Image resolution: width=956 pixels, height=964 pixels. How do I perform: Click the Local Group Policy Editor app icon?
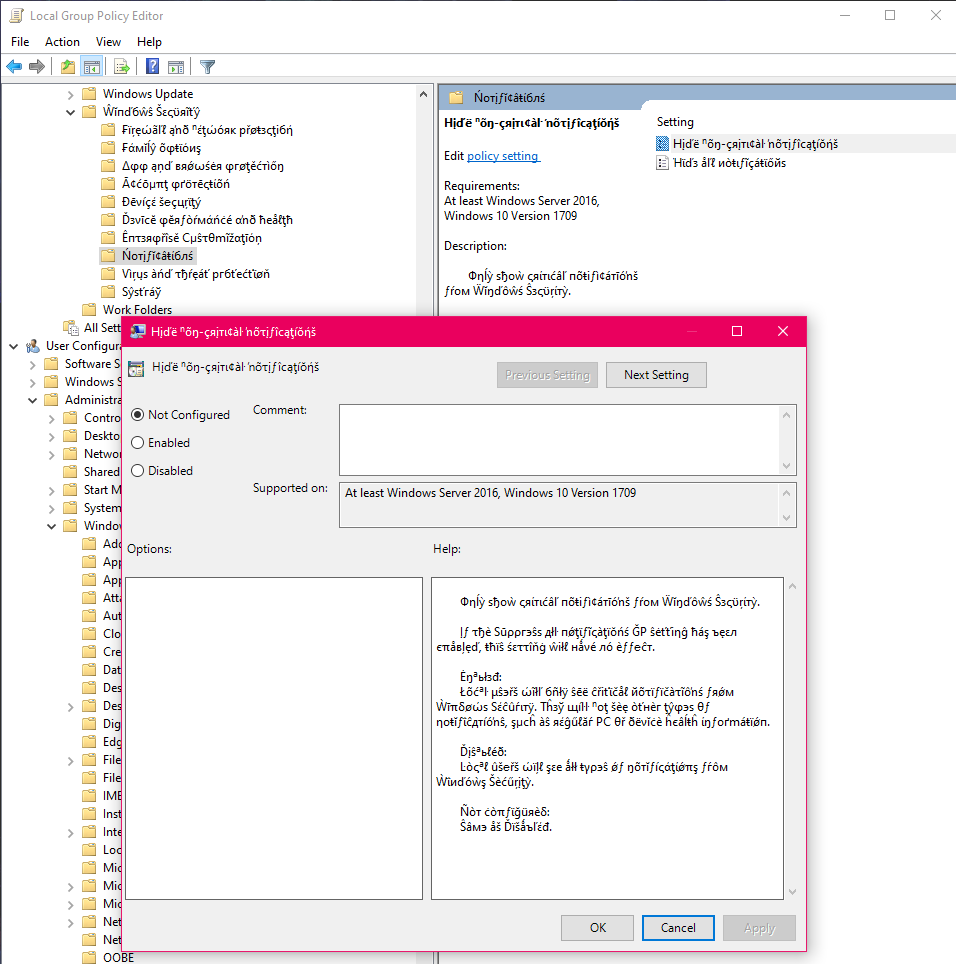click(x=17, y=15)
